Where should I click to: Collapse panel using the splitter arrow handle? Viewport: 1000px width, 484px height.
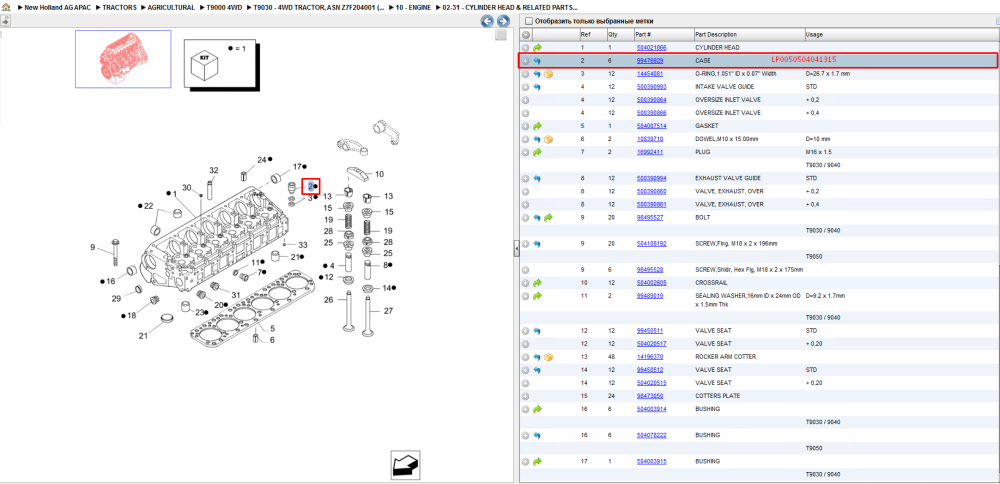point(515,249)
